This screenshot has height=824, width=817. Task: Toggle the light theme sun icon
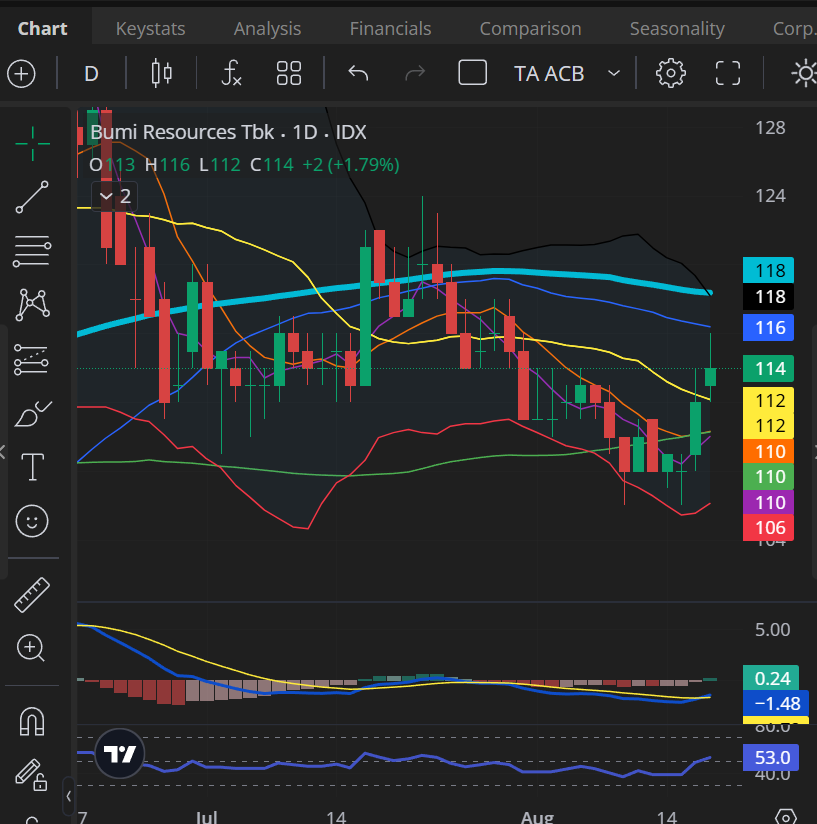click(x=804, y=73)
